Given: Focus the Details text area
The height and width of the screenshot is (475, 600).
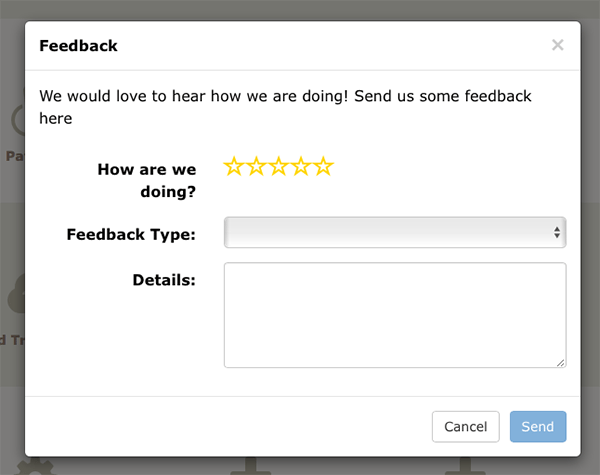Looking at the screenshot, I should (395, 315).
